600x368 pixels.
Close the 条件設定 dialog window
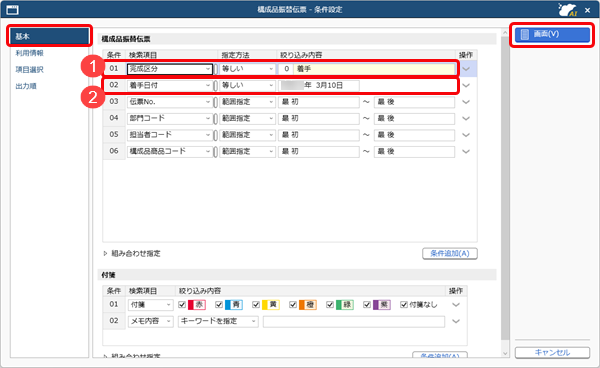tap(588, 10)
